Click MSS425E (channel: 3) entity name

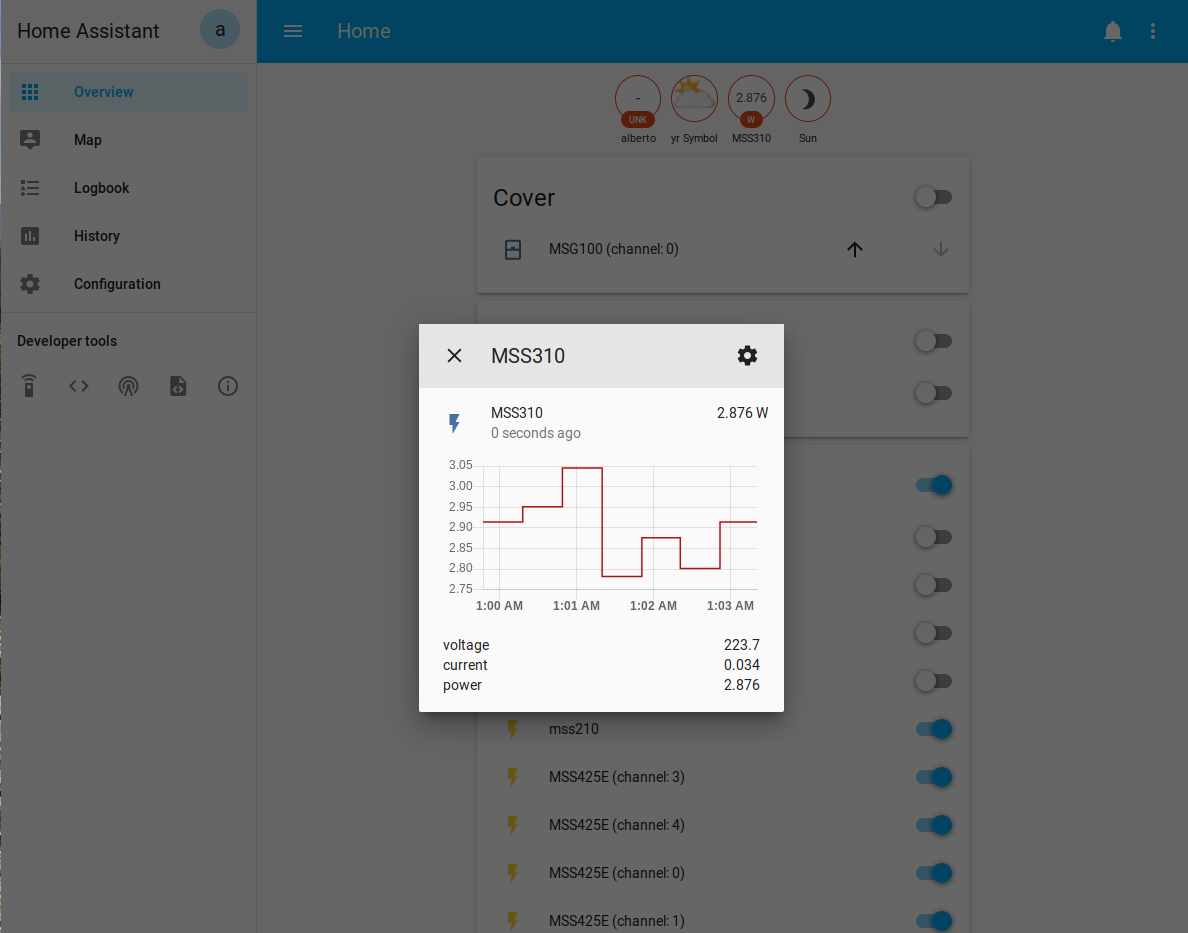point(617,777)
